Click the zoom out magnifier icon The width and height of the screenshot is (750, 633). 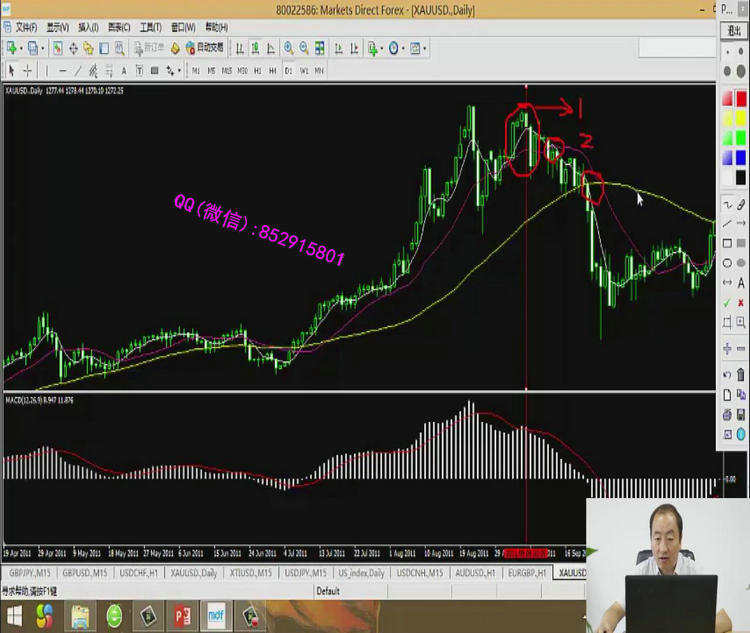(303, 48)
